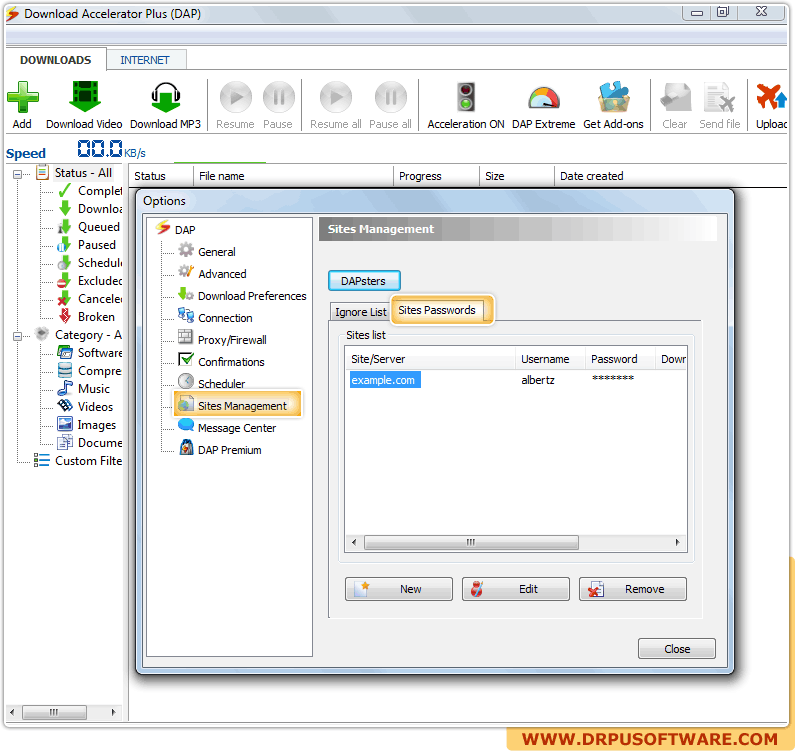Click Sites list horizontal scrollbar thumb
Image resolution: width=795 pixels, height=751 pixels.
[x=471, y=542]
